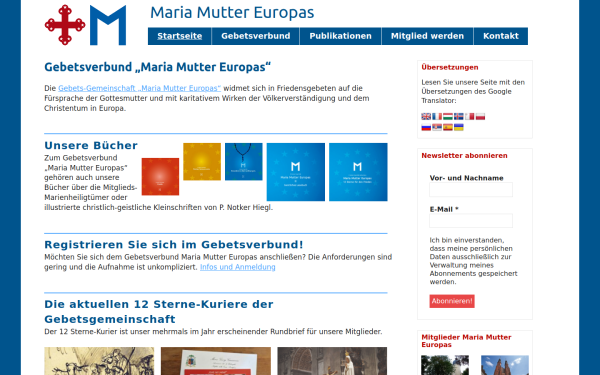Open the letter card Kurier thumbnail

[x=216, y=361]
